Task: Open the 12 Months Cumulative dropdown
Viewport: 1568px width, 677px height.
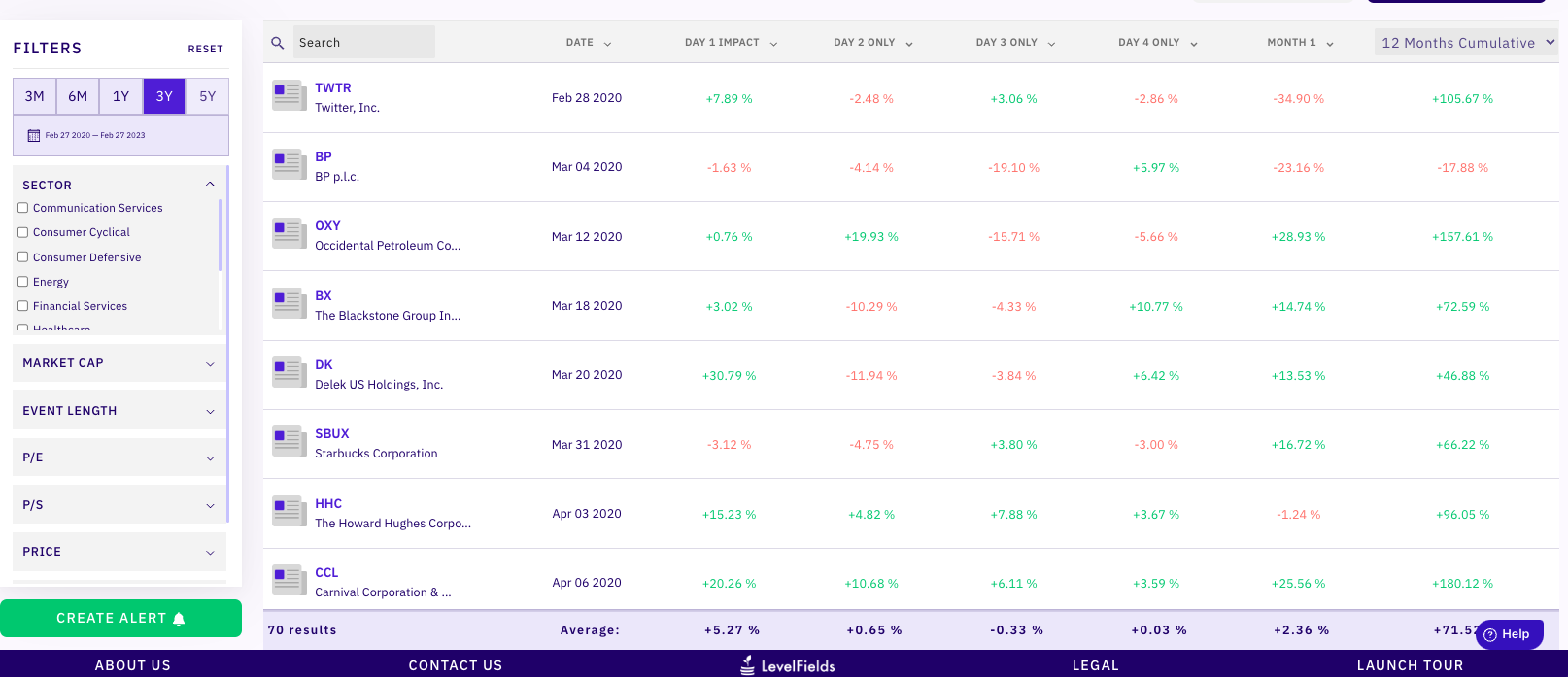Action: pos(1466,43)
